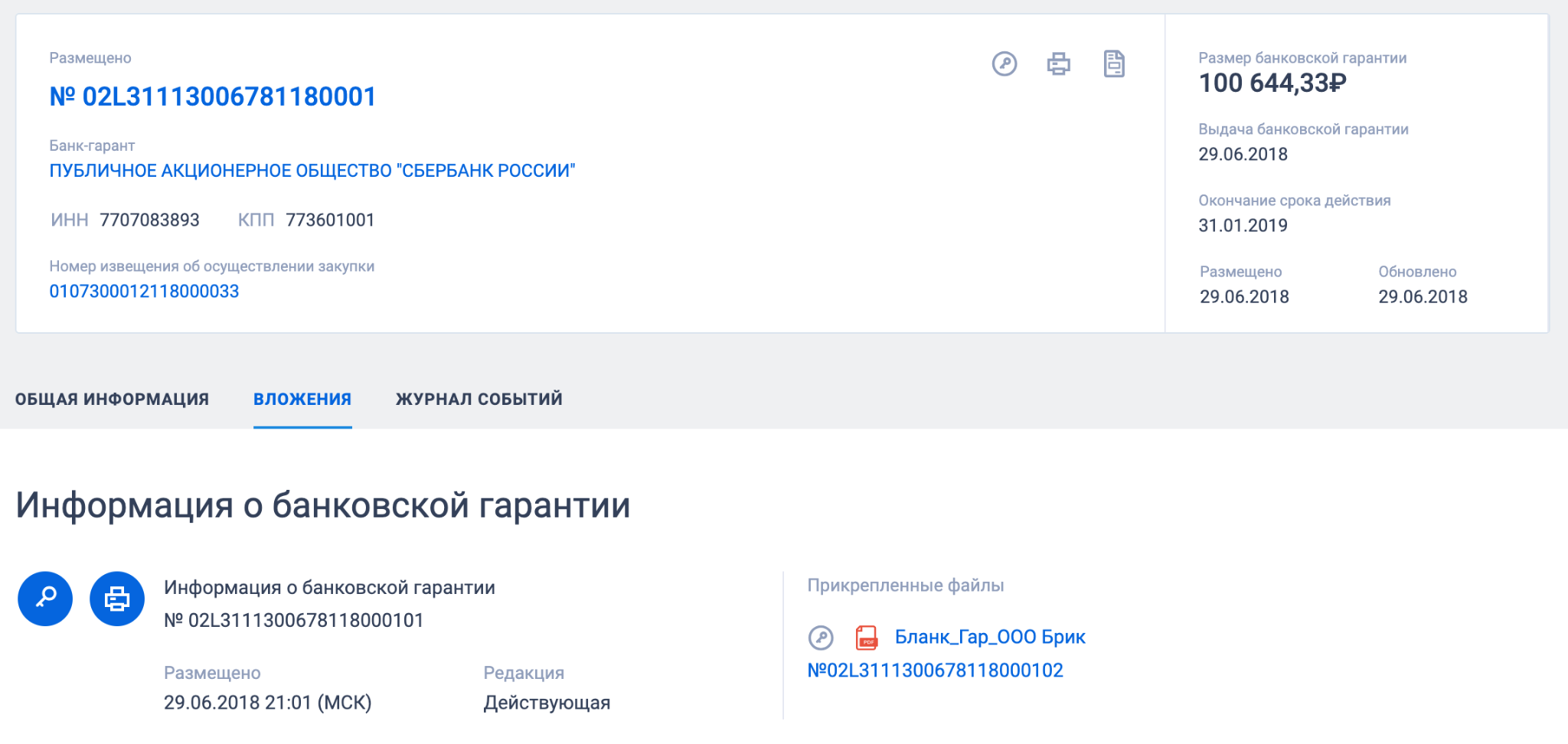Click the Редакция value Действующая
The height and width of the screenshot is (744, 1568).
pos(547,702)
